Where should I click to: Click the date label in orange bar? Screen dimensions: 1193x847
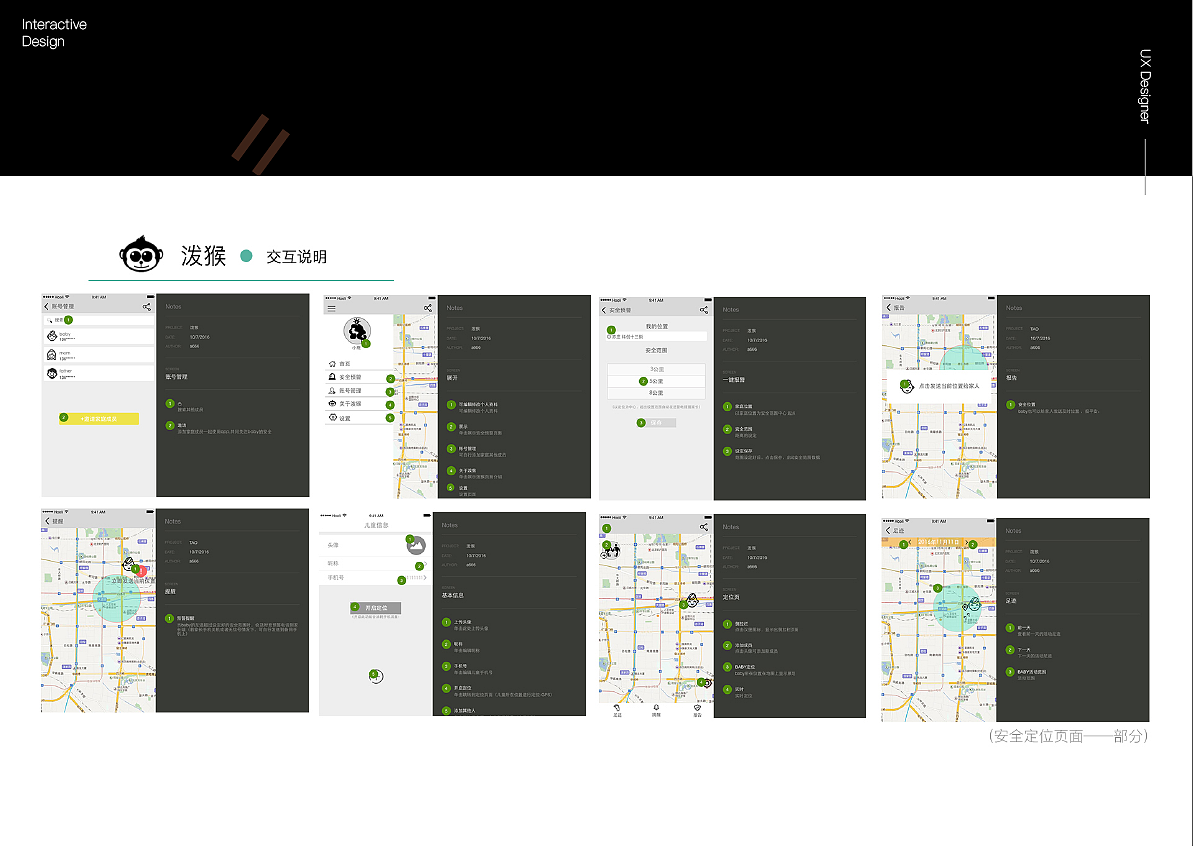pyautogui.click(x=939, y=543)
